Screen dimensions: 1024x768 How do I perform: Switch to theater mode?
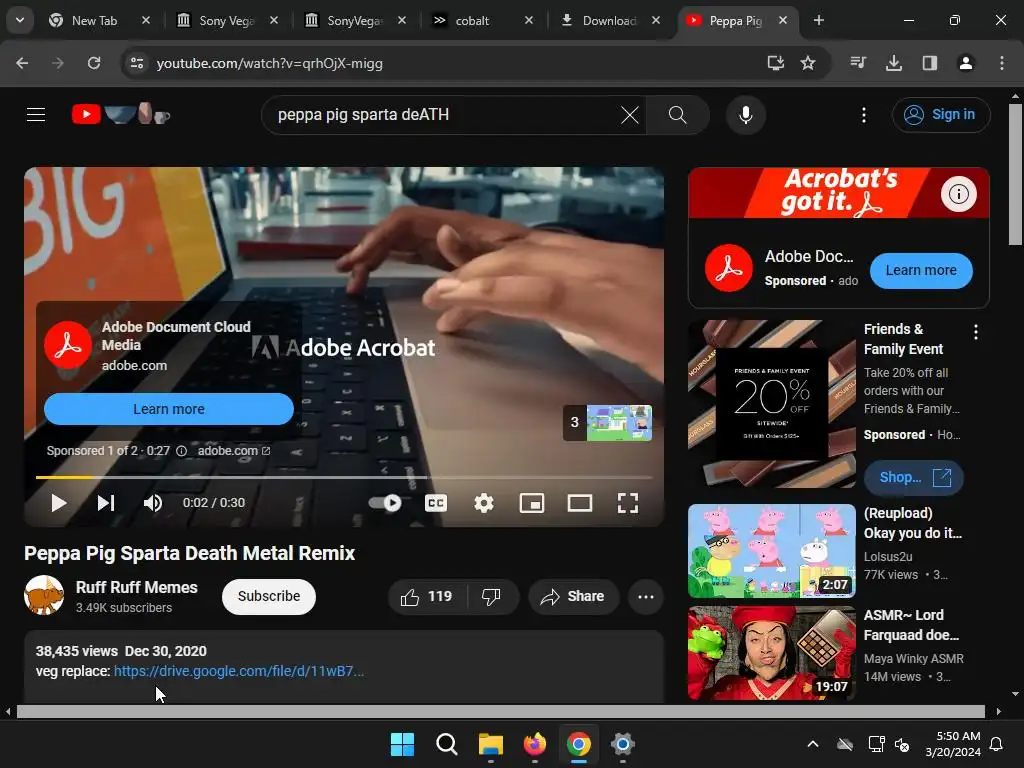(x=580, y=503)
